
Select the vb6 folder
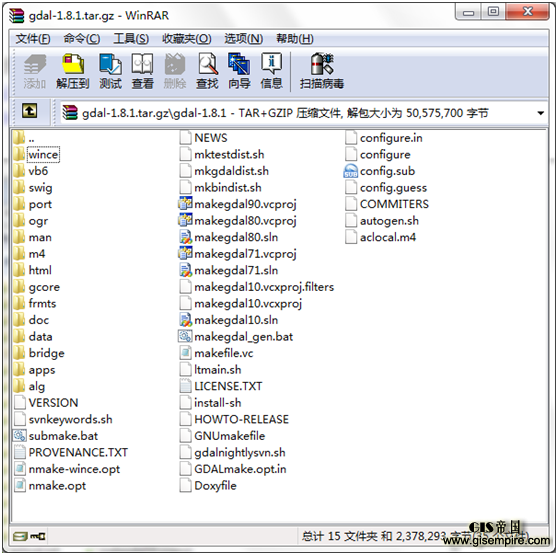[x=31, y=171]
